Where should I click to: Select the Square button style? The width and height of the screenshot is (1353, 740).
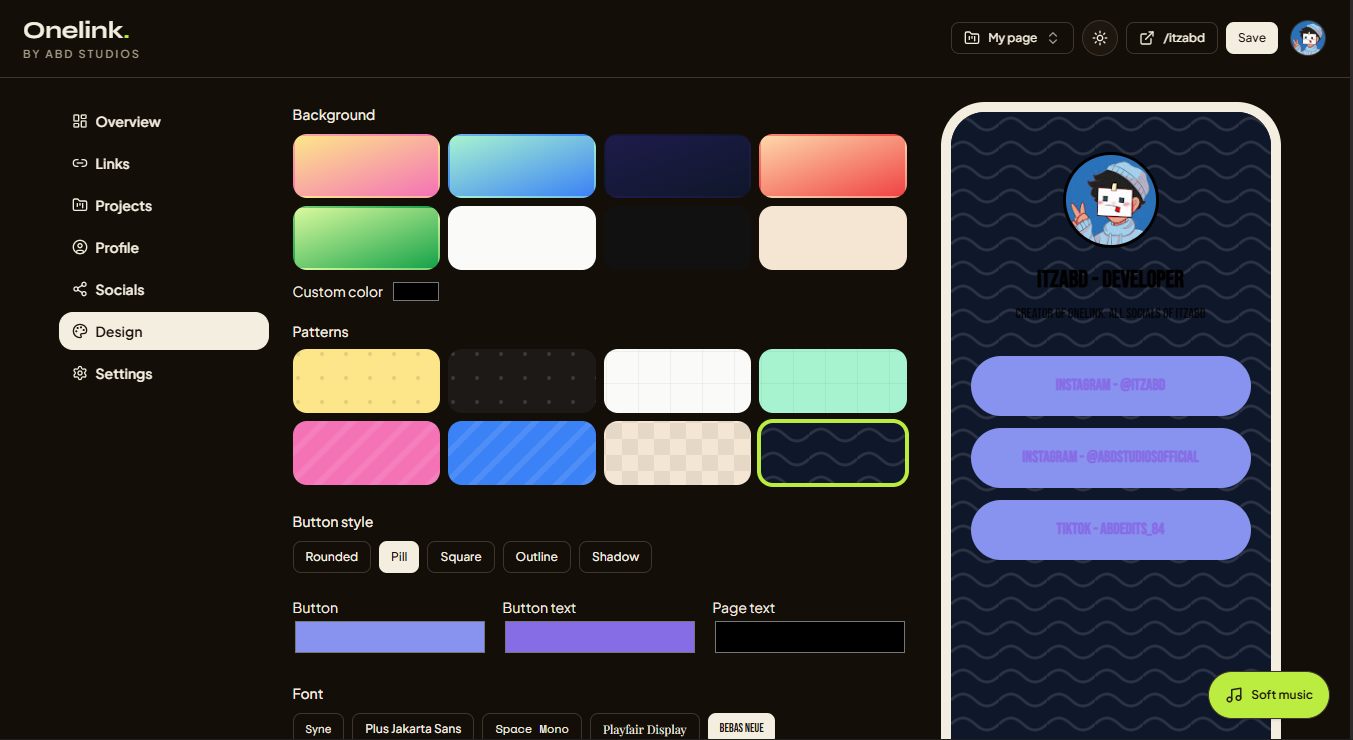click(461, 557)
